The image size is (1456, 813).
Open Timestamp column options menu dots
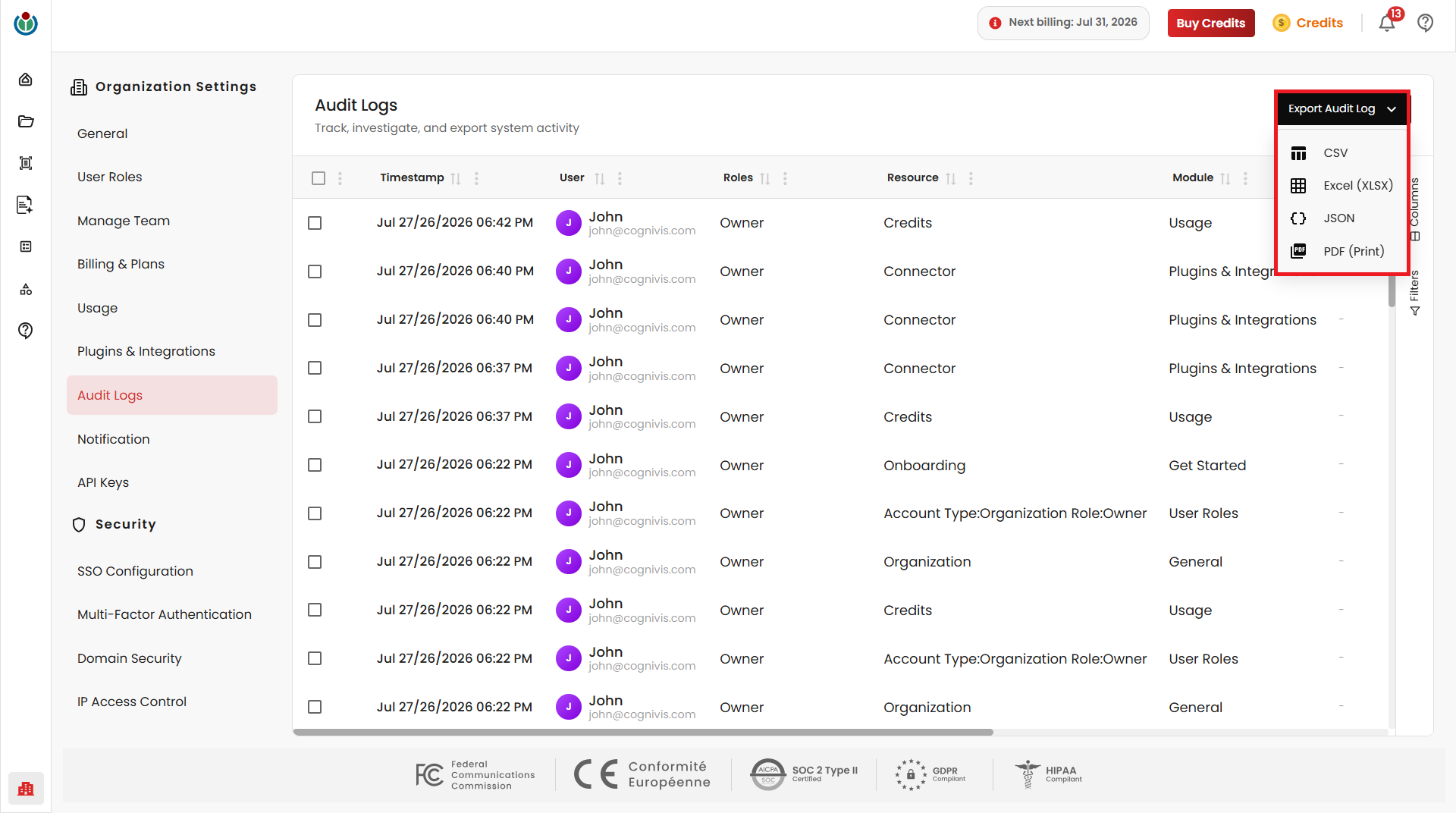[476, 178]
